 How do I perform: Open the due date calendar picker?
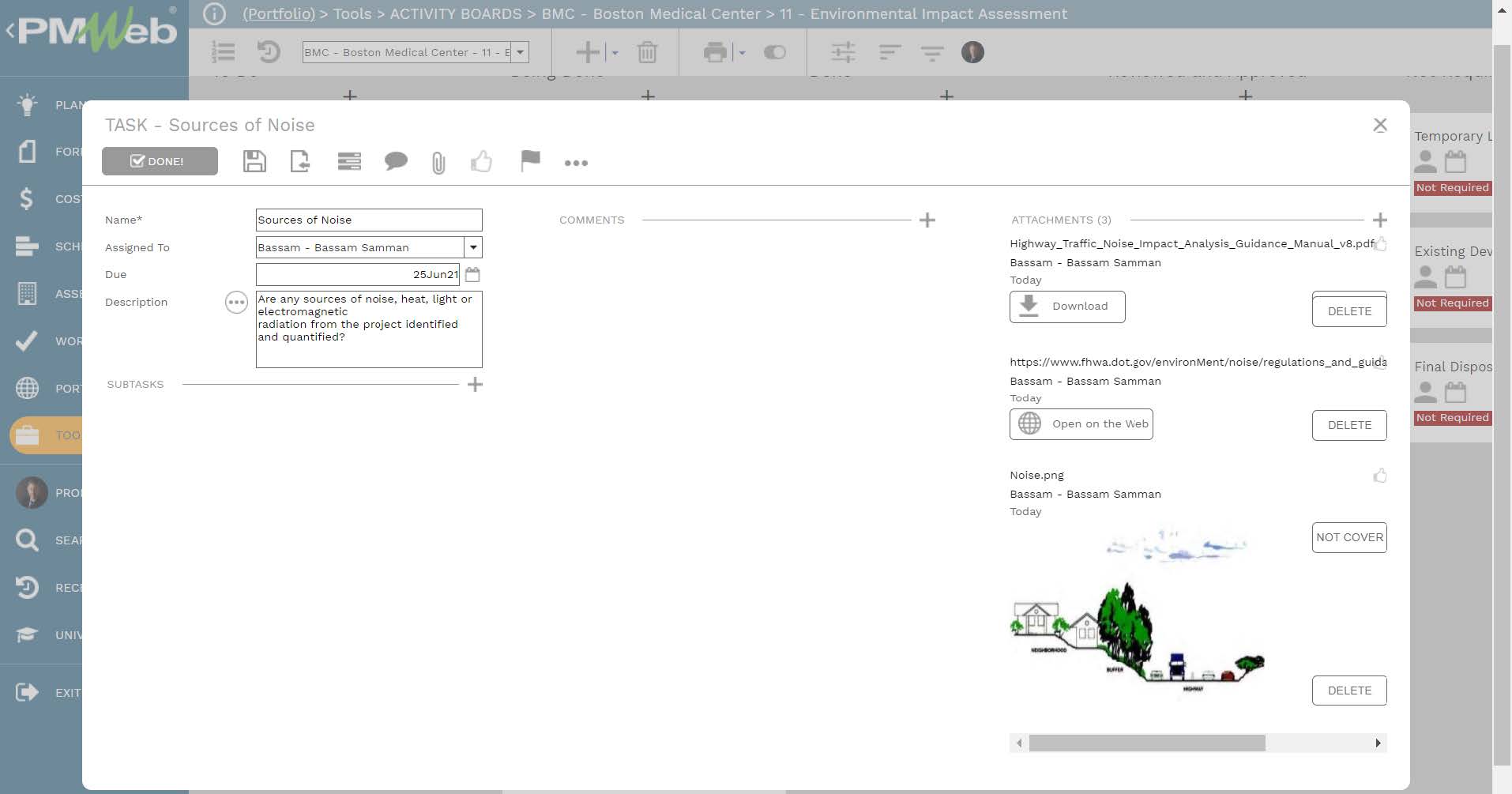[x=472, y=275]
